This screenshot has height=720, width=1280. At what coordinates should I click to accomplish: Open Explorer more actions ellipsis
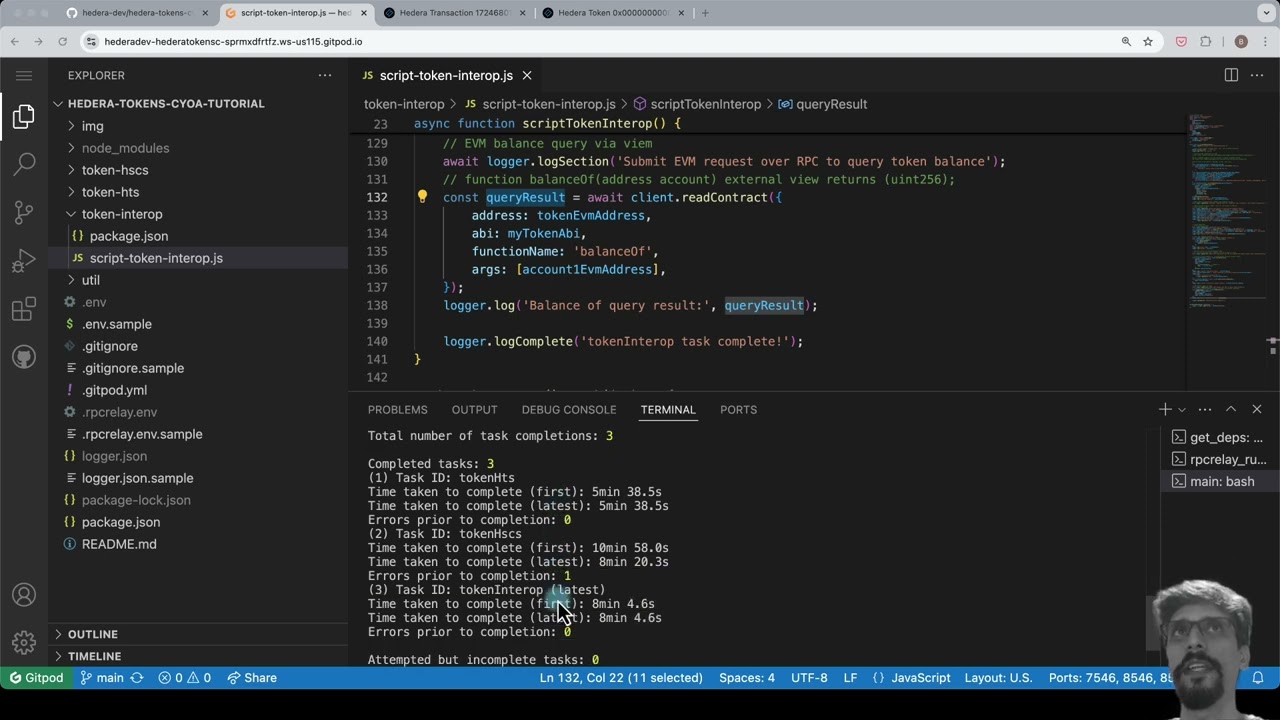point(325,76)
